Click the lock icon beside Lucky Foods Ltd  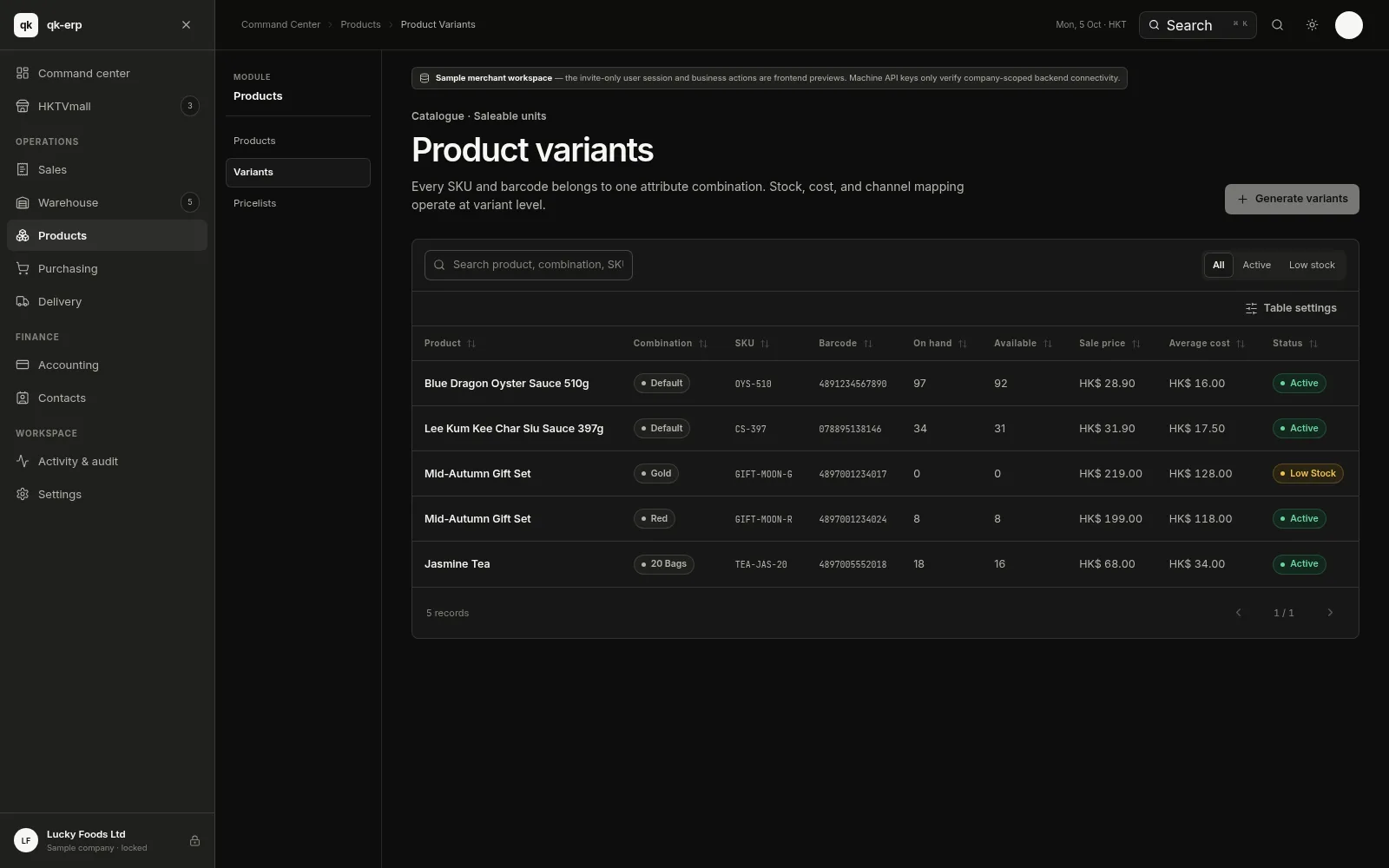point(194,840)
